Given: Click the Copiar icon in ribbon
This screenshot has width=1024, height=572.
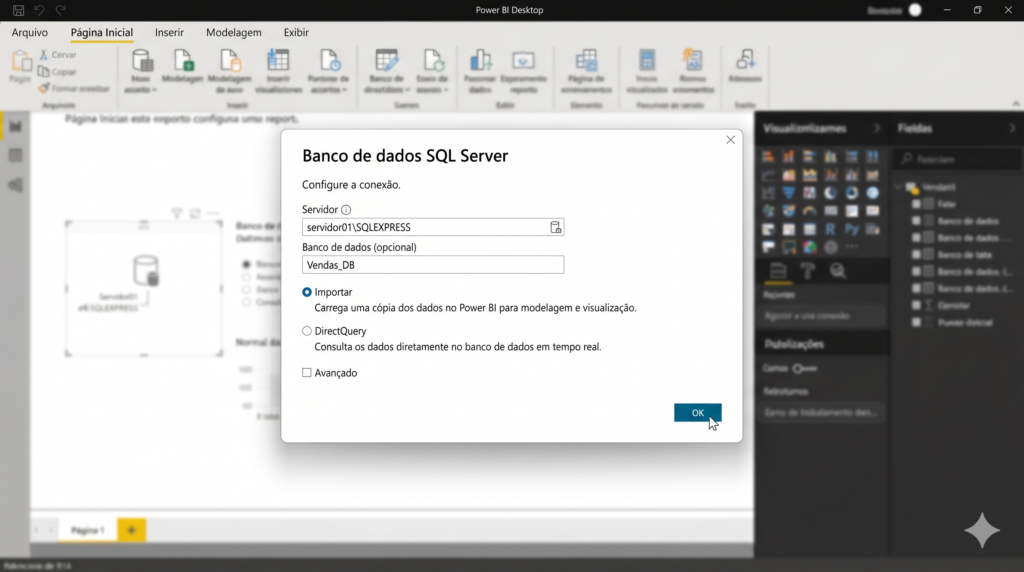Looking at the screenshot, I should (44, 71).
